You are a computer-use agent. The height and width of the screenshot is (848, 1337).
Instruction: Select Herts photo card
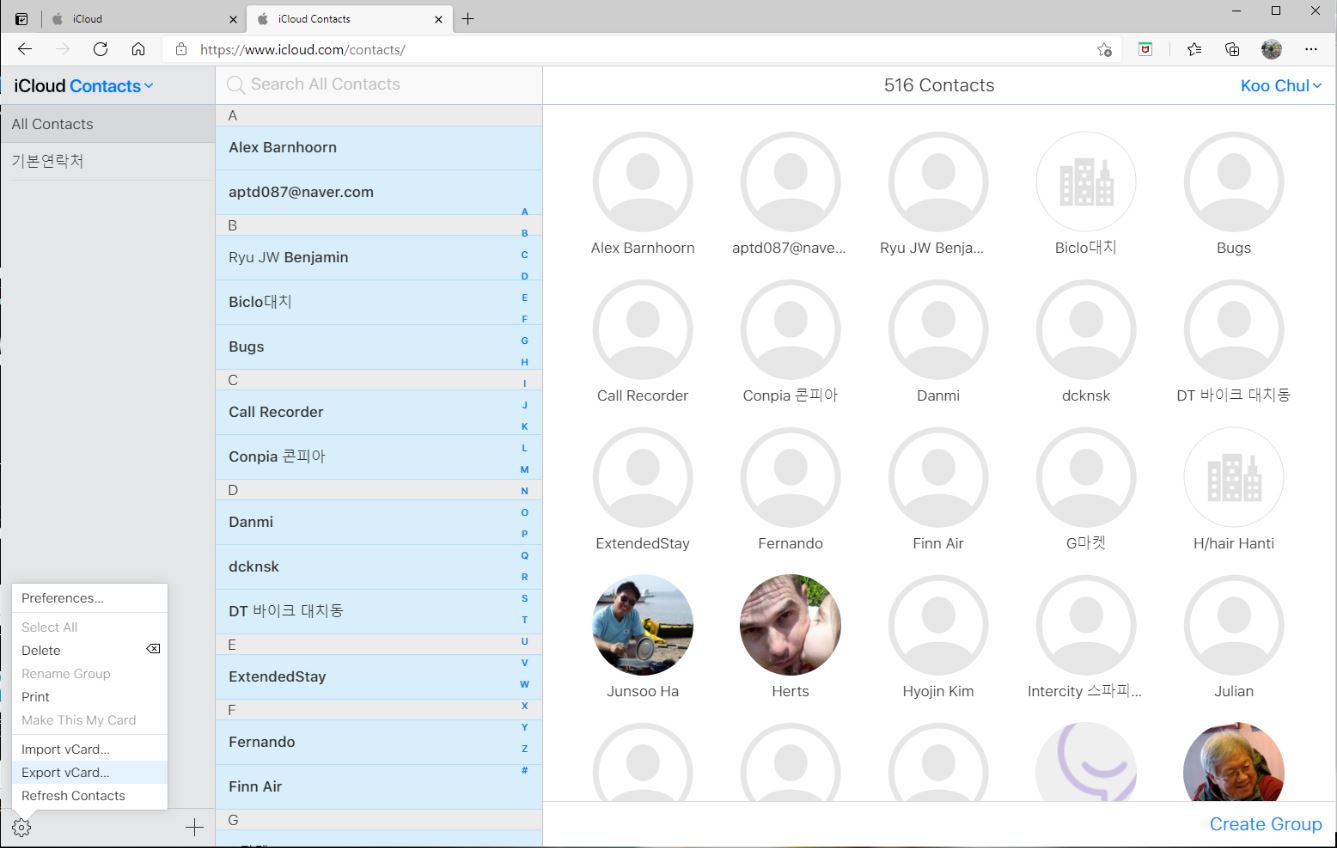coord(790,625)
